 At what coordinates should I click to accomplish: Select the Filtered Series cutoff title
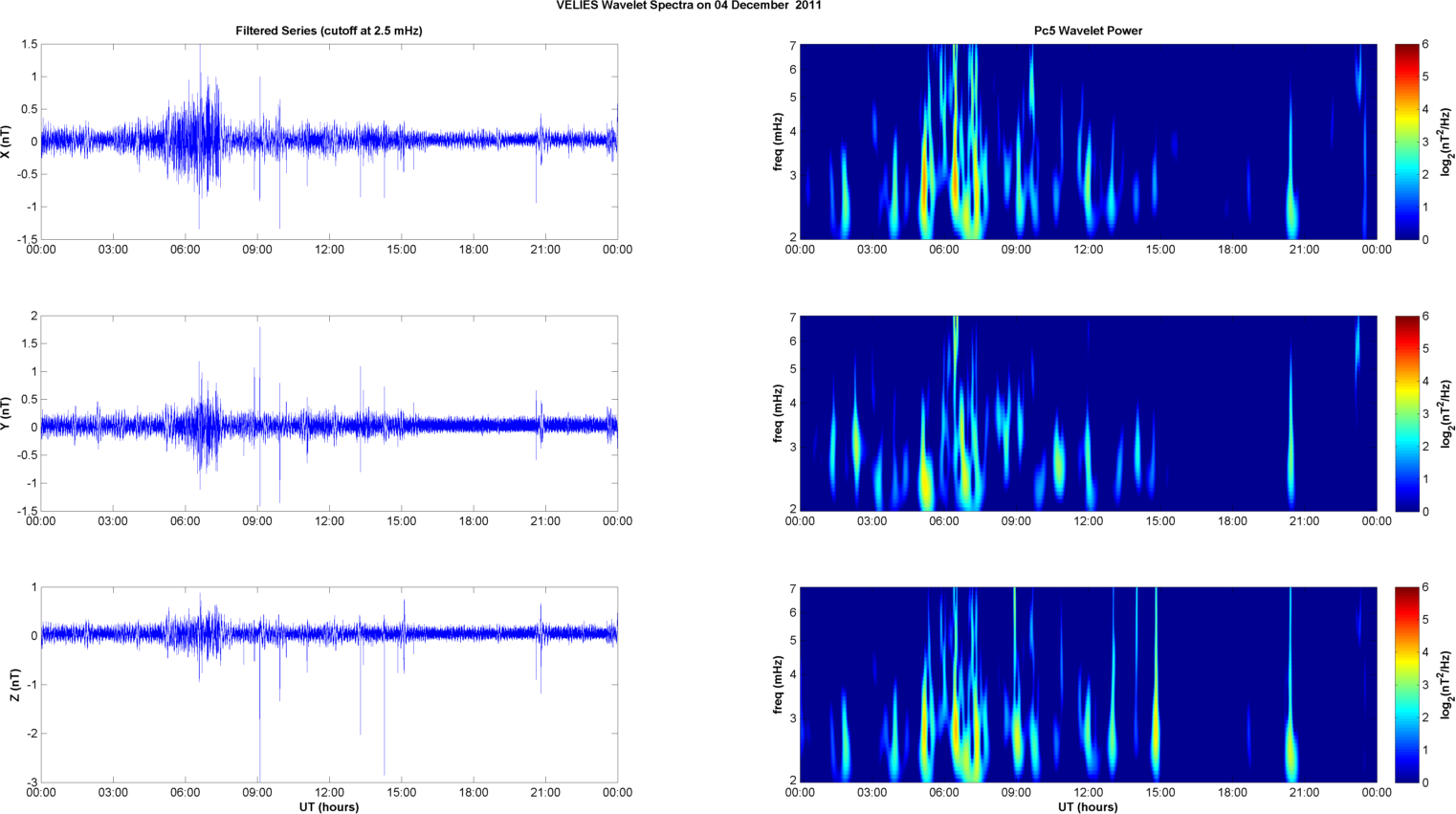coord(329,31)
